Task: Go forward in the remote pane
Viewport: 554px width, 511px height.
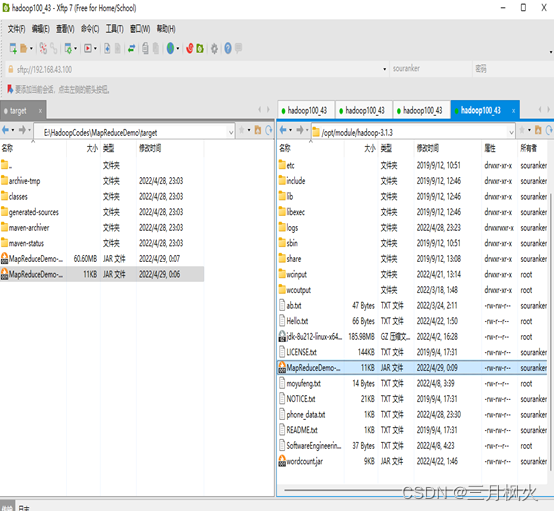Action: [x=300, y=130]
